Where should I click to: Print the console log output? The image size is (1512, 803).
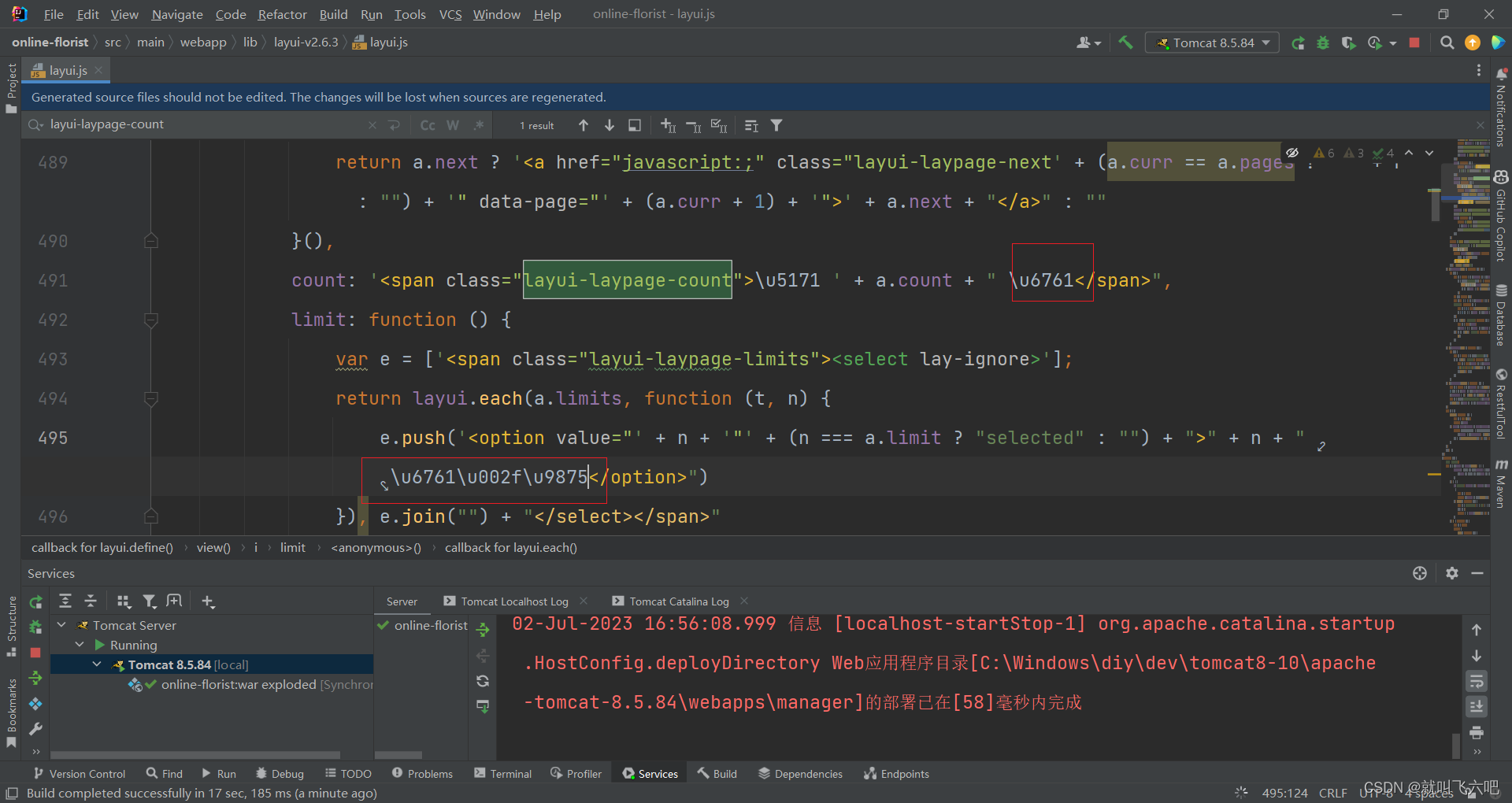pos(1477,732)
